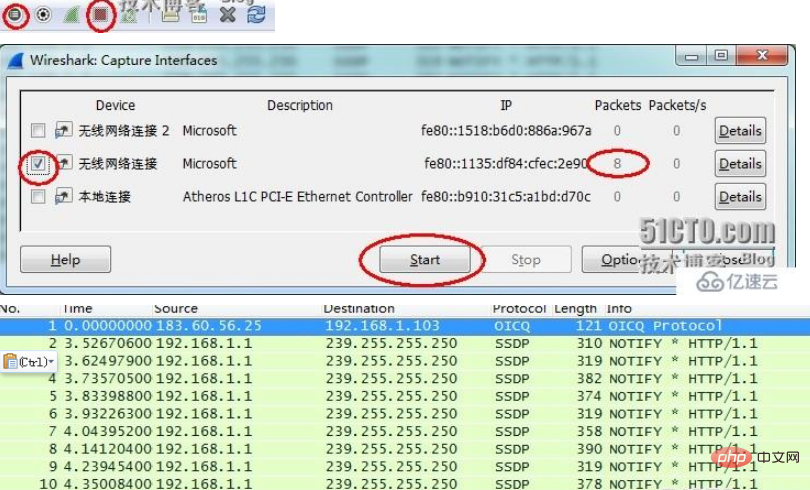810x490 pixels.
Task: Click the Options button in dialog
Action: tap(620, 259)
